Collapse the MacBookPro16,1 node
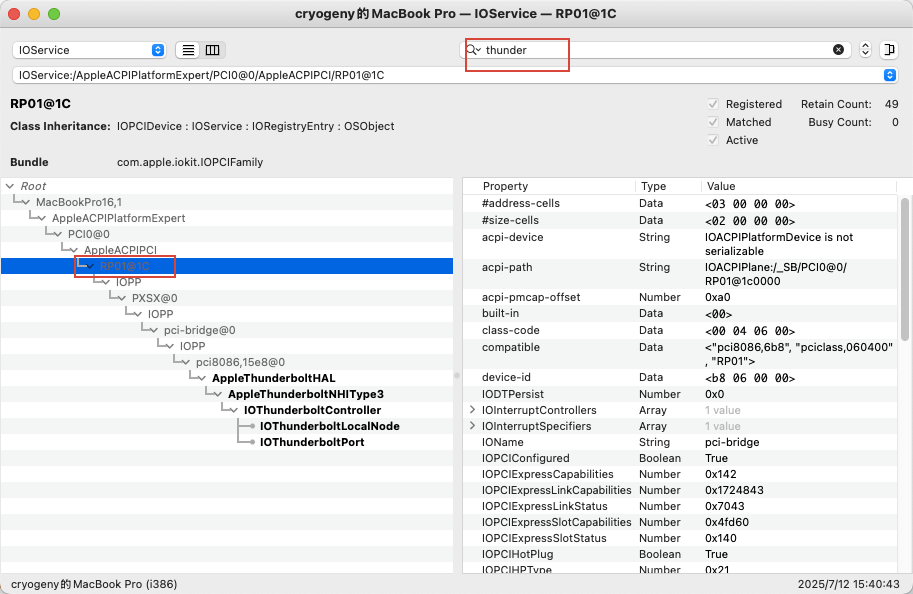The image size is (913, 594). pos(26,202)
